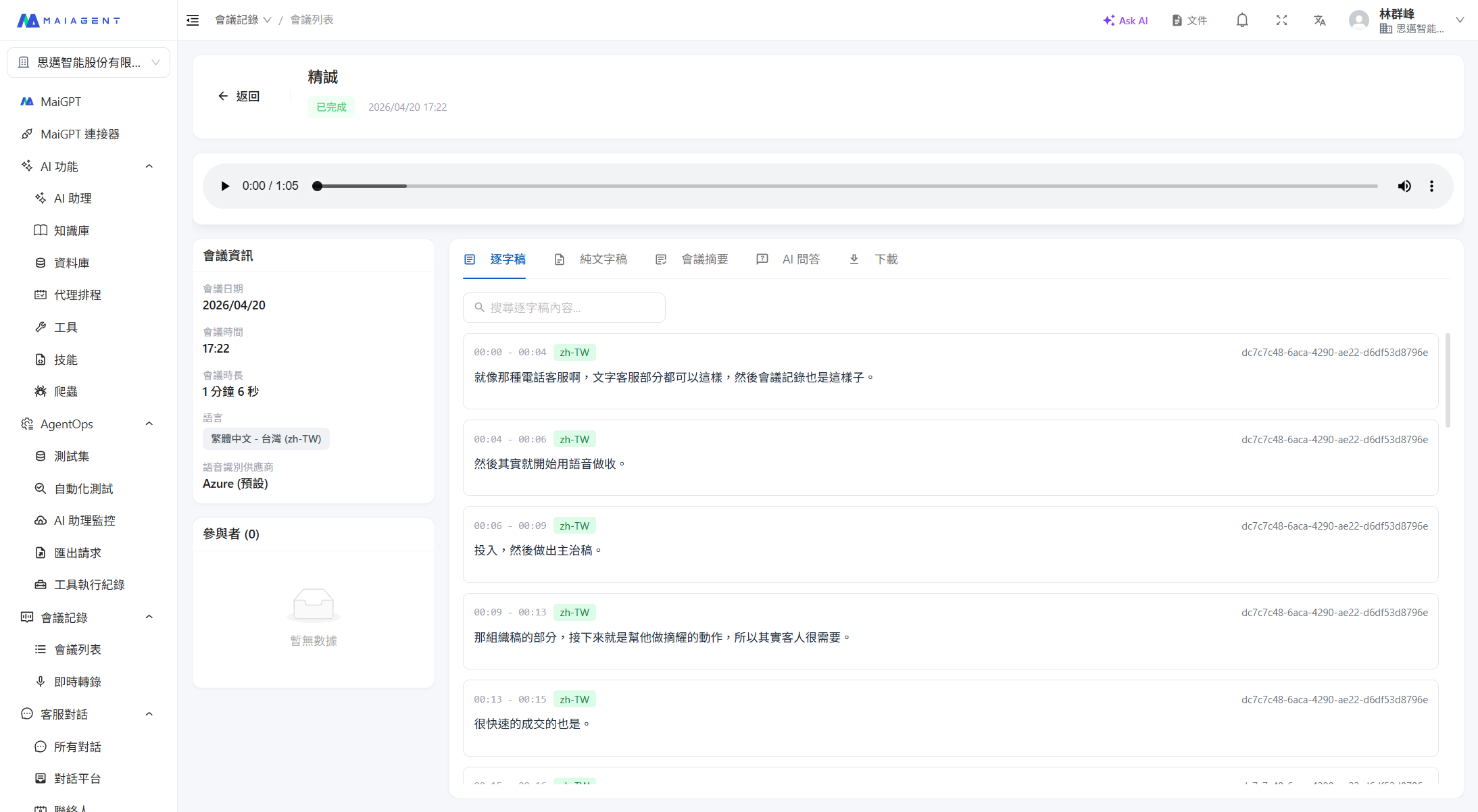The height and width of the screenshot is (812, 1478).
Task: Open the 思邁智能股份有限 organization dropdown
Action: (x=89, y=62)
